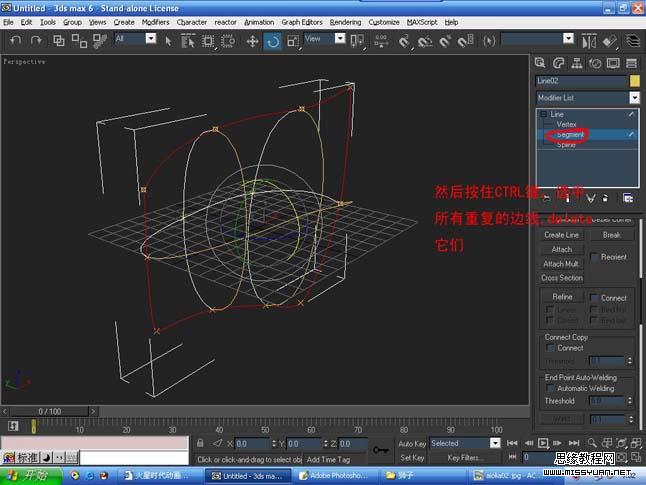The height and width of the screenshot is (485, 646).
Task: Click the Auto-Welding Threshold spinner arrows
Action: click(630, 401)
